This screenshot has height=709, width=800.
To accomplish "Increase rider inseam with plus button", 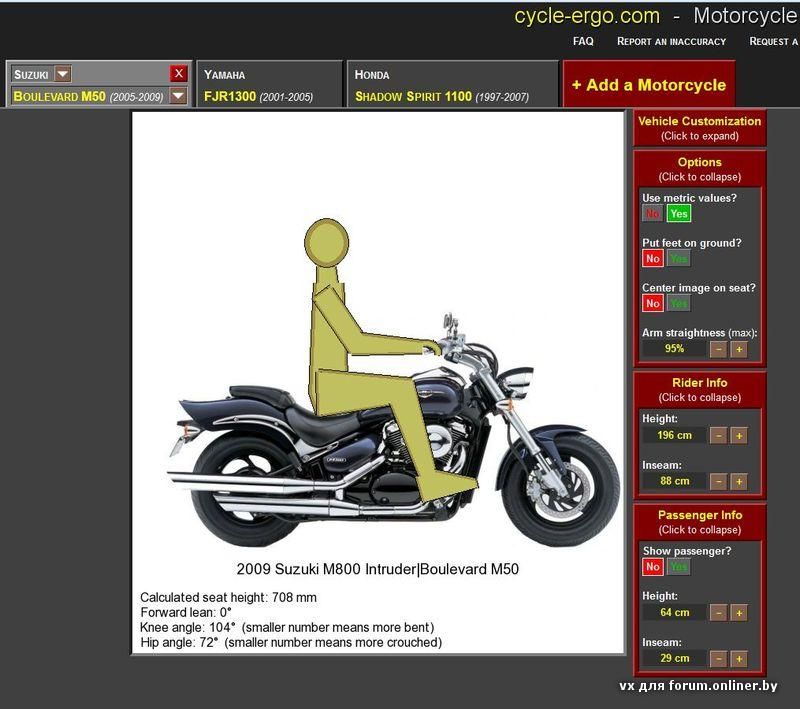I will (x=739, y=481).
